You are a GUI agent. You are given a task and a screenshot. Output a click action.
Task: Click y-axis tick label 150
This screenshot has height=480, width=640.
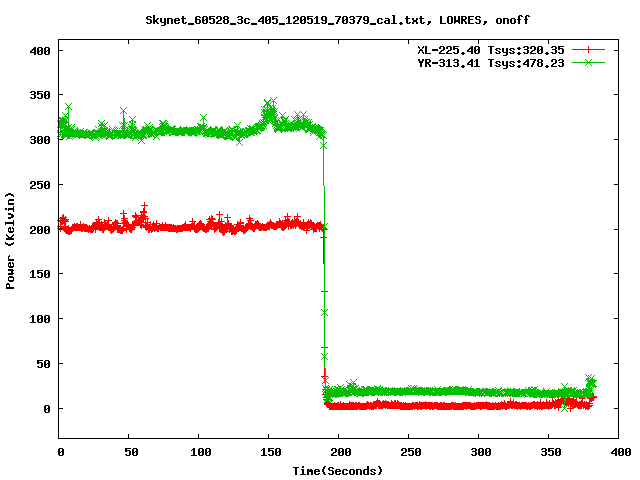[40, 274]
